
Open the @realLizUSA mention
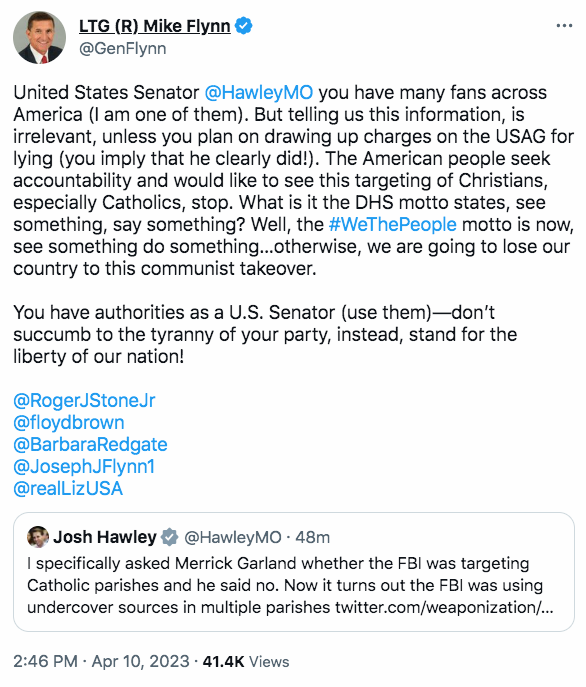point(68,489)
